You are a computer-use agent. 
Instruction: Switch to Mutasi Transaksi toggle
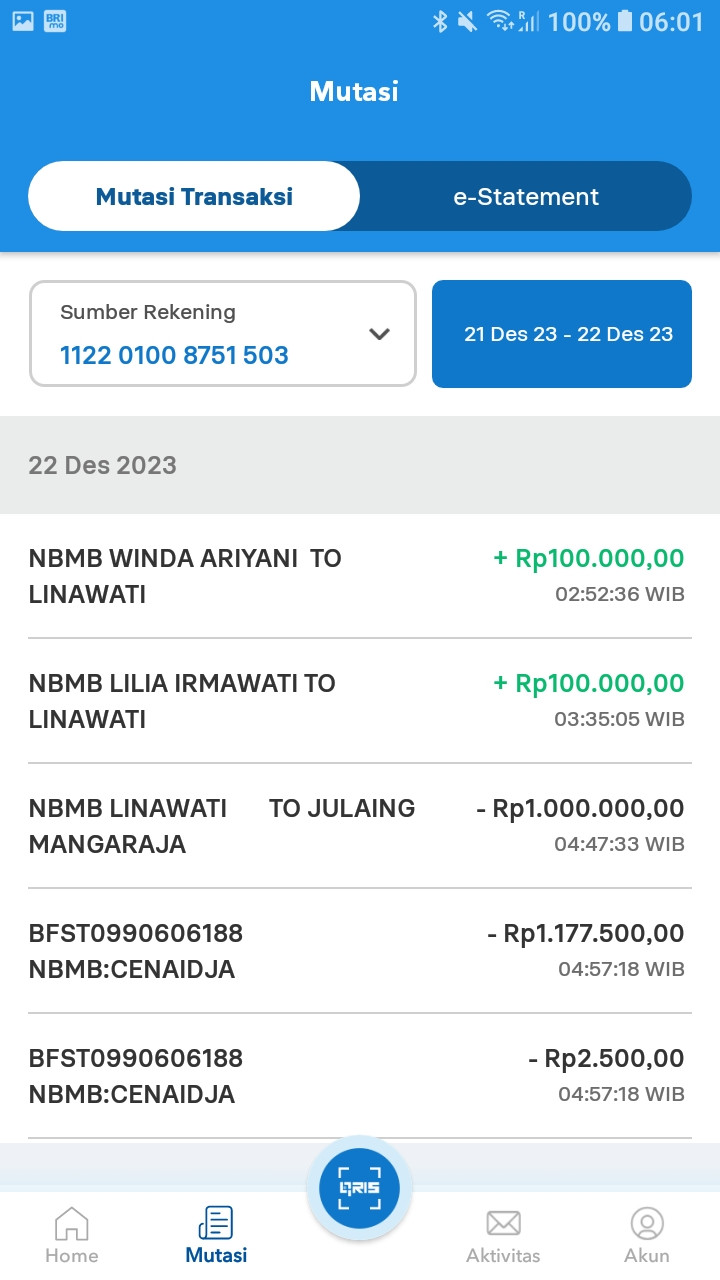tap(194, 196)
